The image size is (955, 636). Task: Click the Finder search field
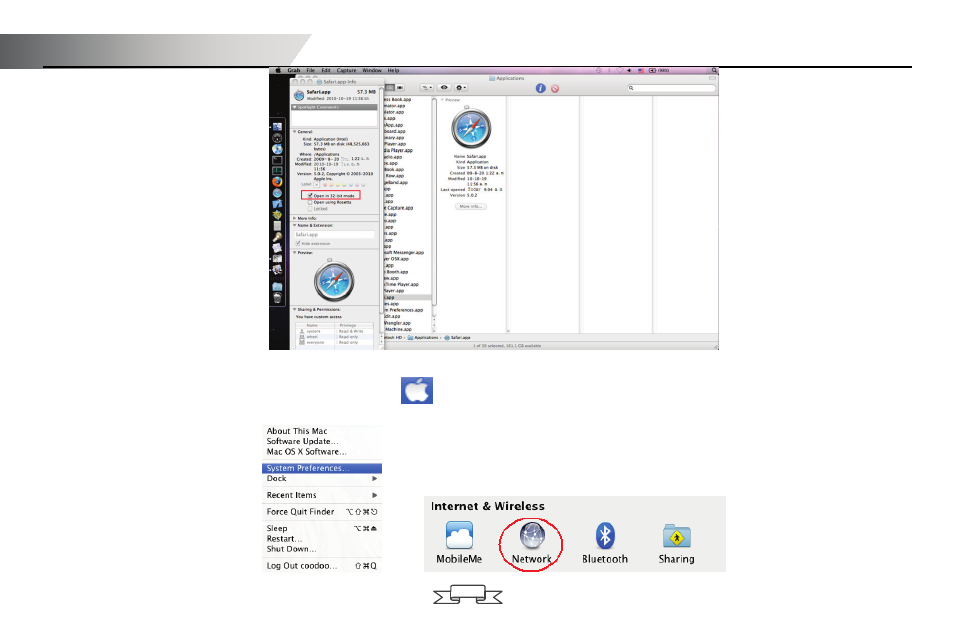tap(671, 88)
